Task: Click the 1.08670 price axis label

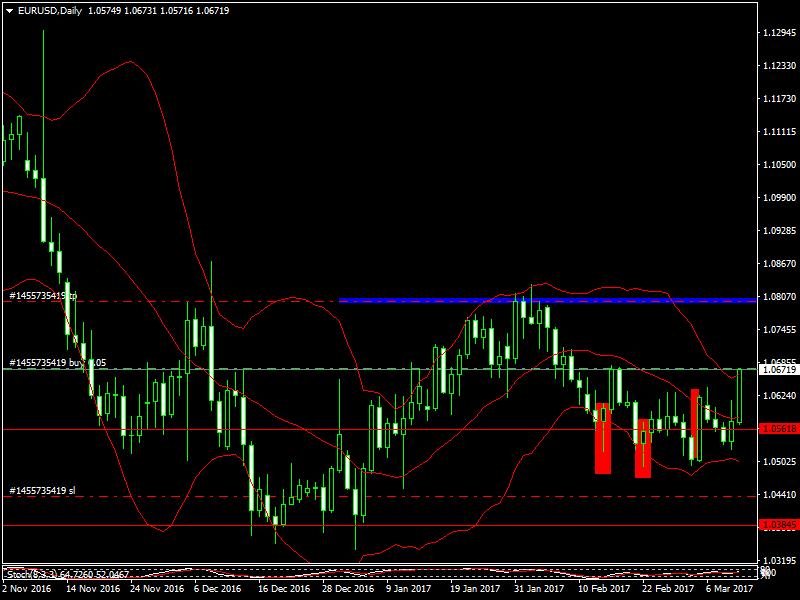Action: 779,263
